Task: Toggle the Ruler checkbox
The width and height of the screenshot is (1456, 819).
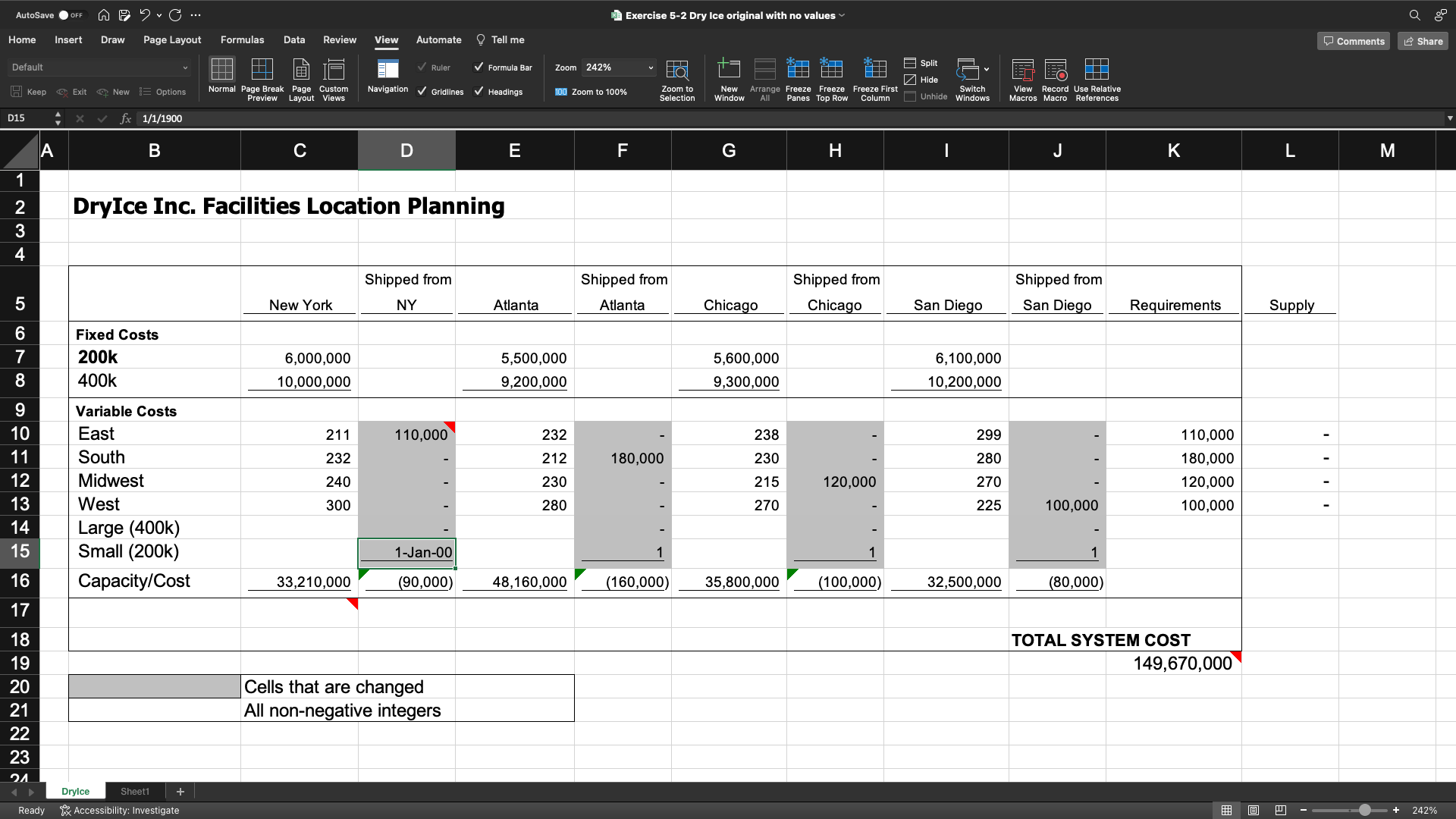Action: pos(422,67)
